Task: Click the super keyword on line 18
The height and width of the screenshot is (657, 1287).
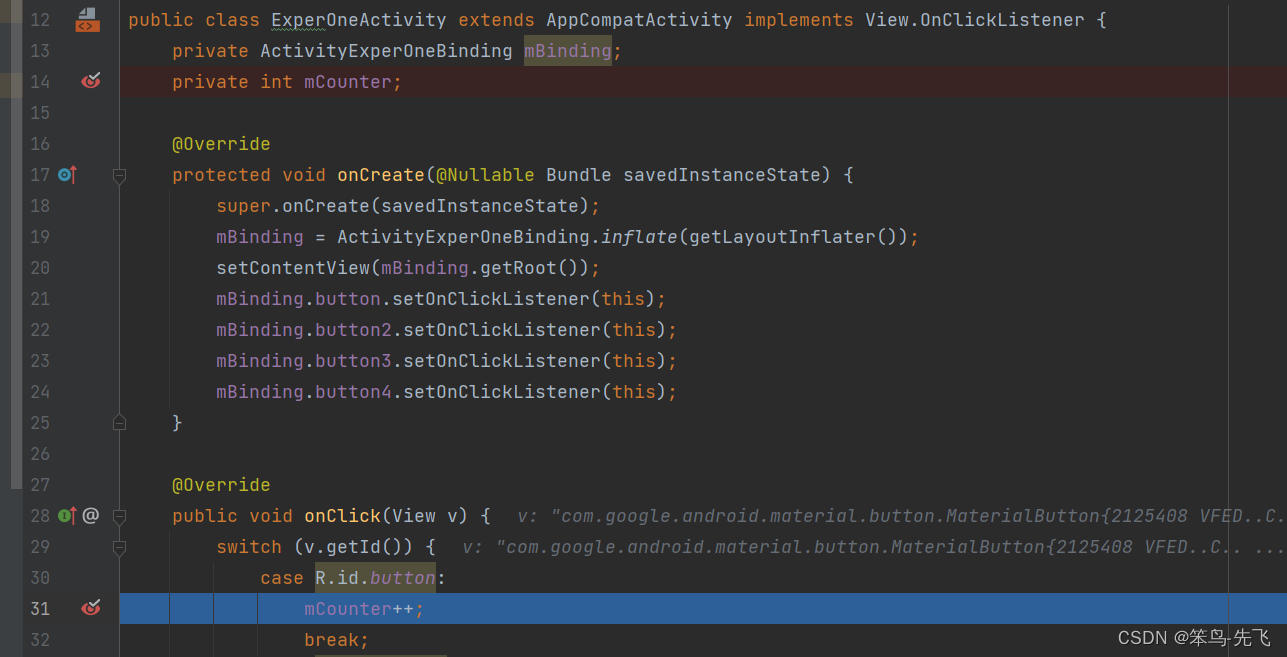Action: click(x=243, y=206)
